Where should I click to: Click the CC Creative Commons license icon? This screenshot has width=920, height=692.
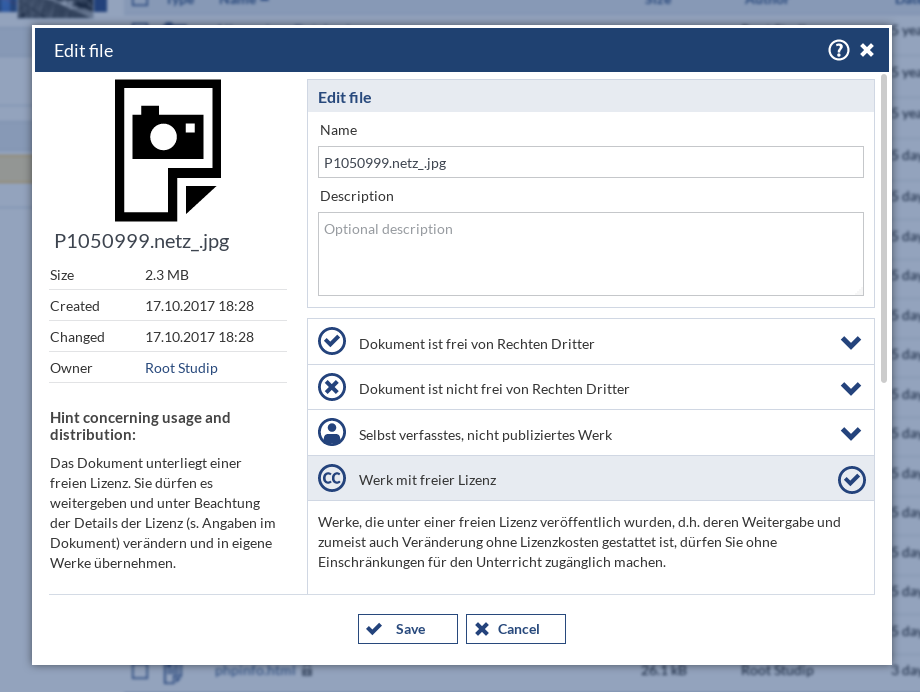pyautogui.click(x=331, y=479)
